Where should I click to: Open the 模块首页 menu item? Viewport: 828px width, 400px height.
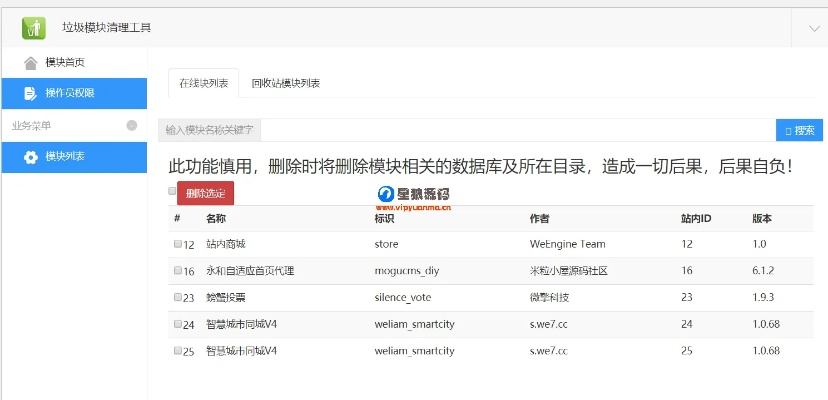coord(74,63)
